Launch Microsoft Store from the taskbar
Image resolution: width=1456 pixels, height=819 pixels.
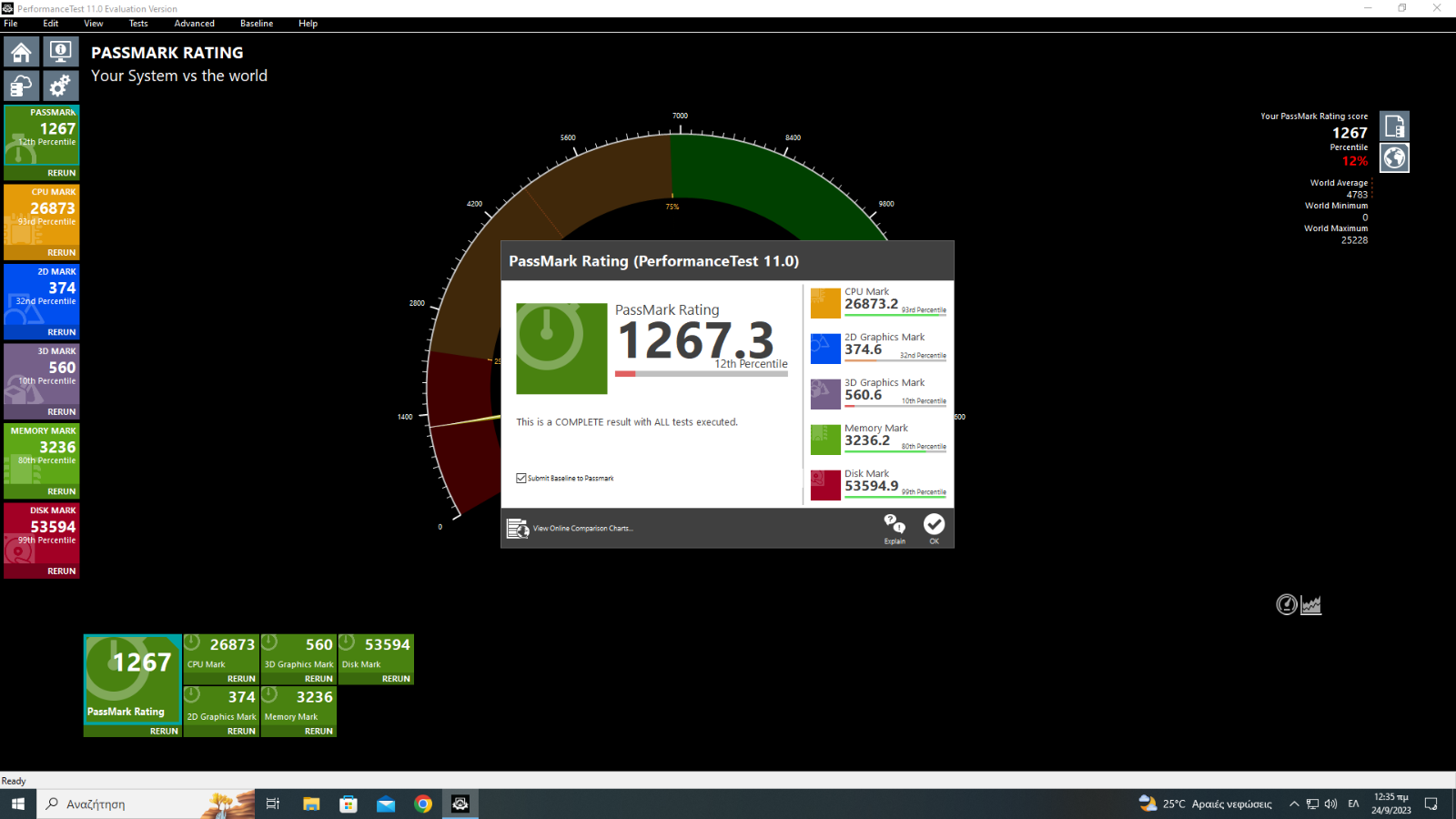(x=349, y=804)
